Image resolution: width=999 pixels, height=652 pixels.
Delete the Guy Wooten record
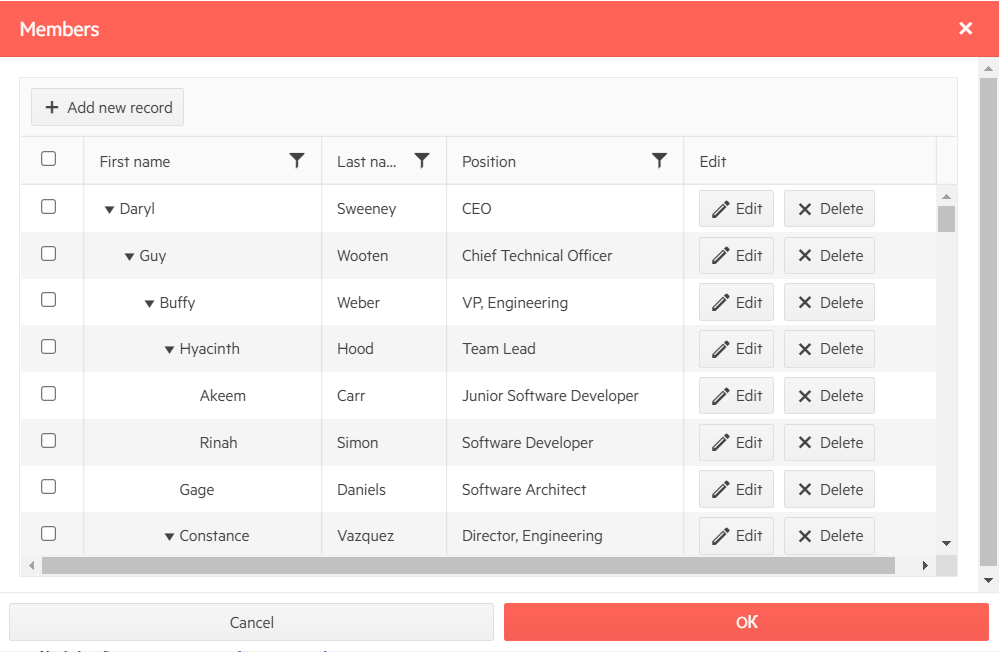(829, 255)
